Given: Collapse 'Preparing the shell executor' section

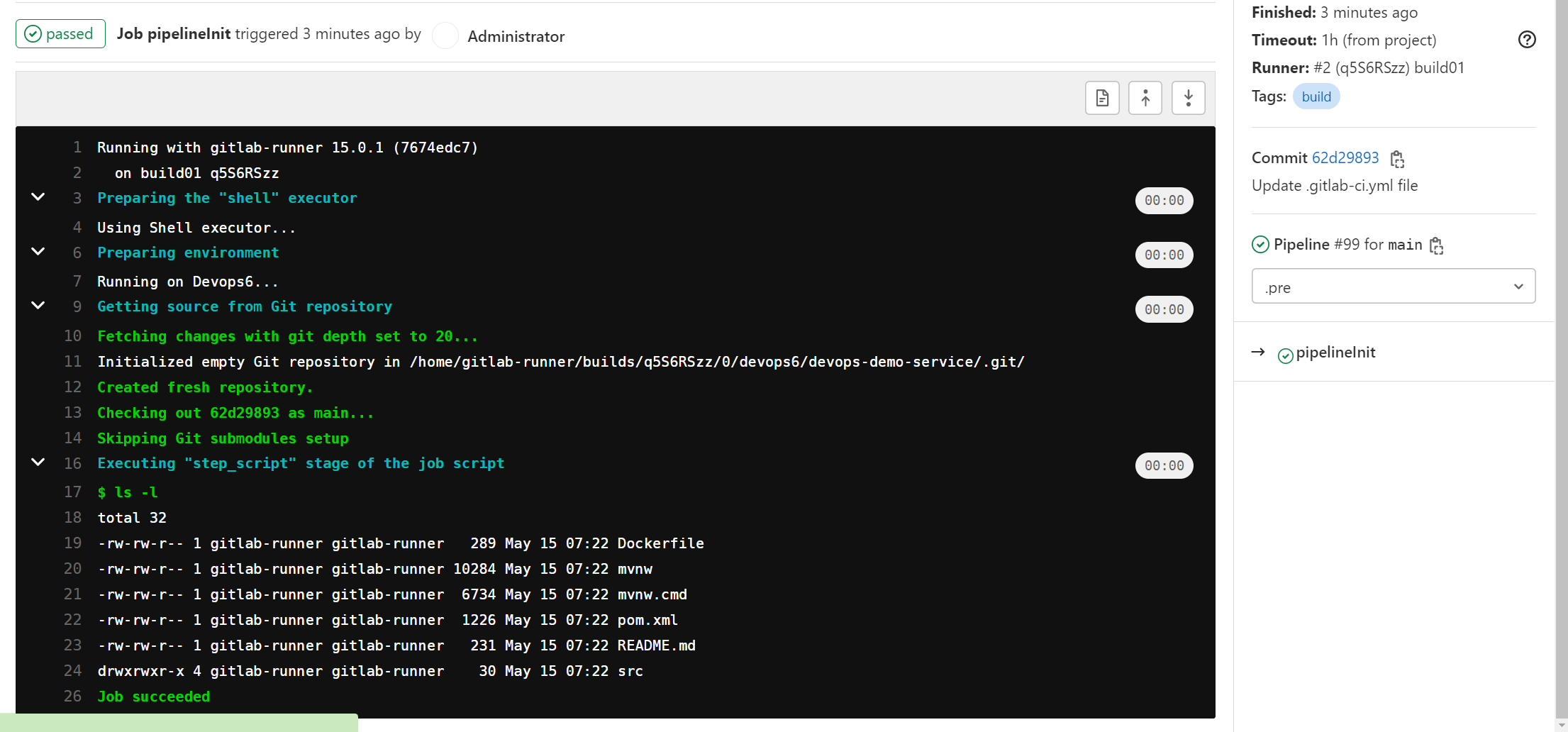Looking at the screenshot, I should [38, 196].
